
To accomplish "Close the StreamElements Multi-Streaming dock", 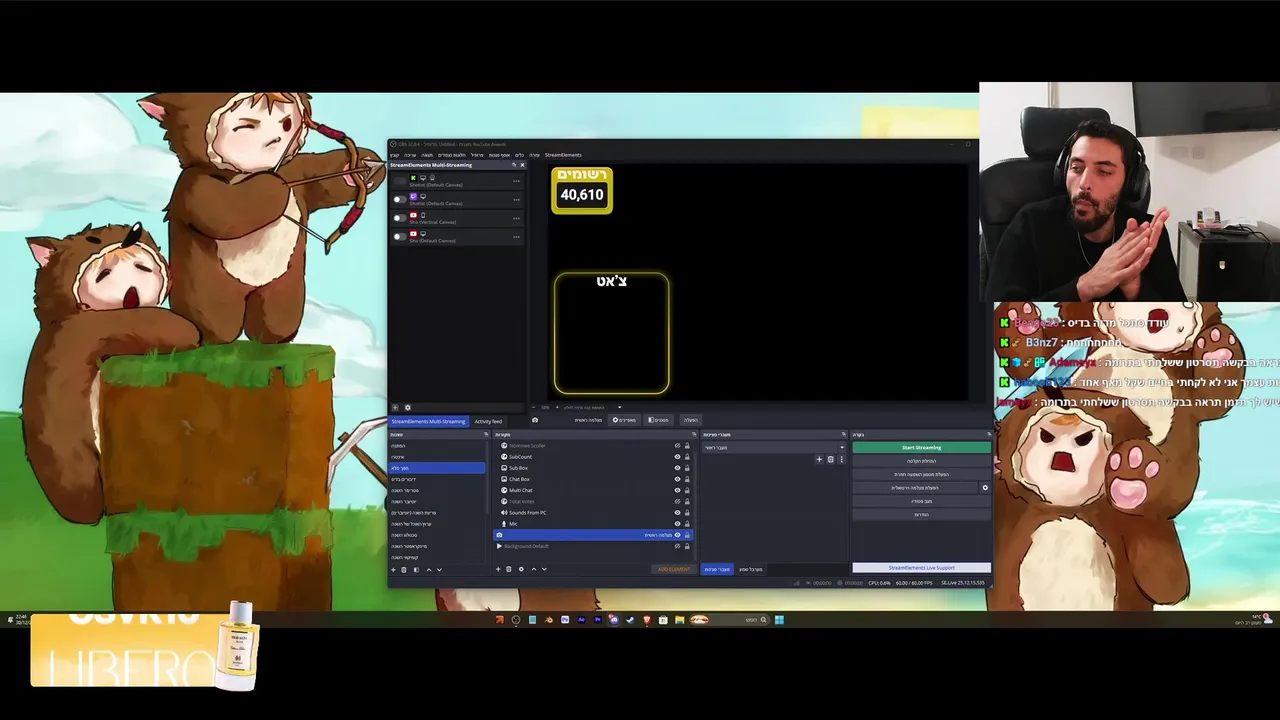I will 522,165.
